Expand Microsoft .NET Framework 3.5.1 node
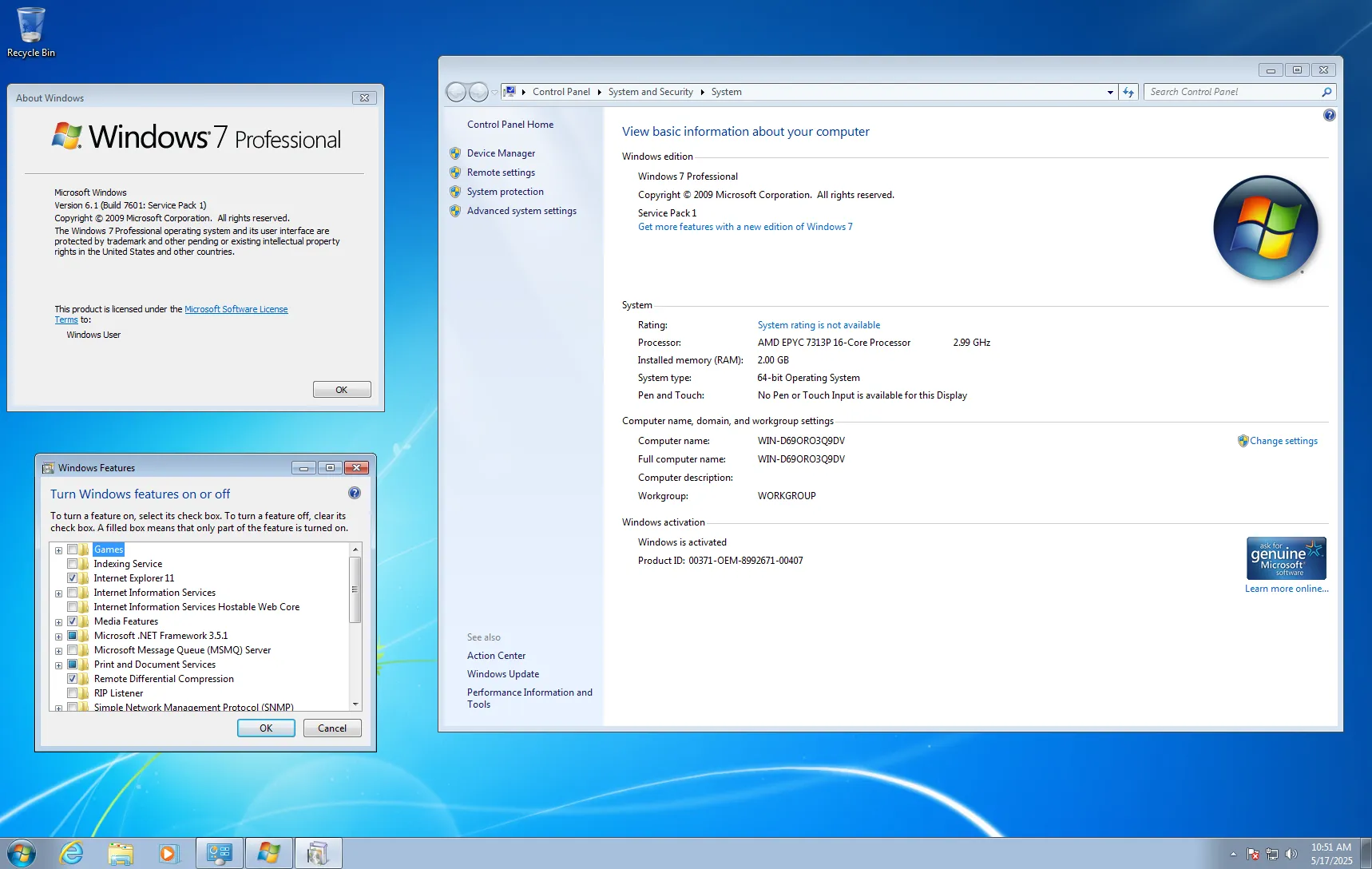The height and width of the screenshot is (869, 1372). [58, 637]
